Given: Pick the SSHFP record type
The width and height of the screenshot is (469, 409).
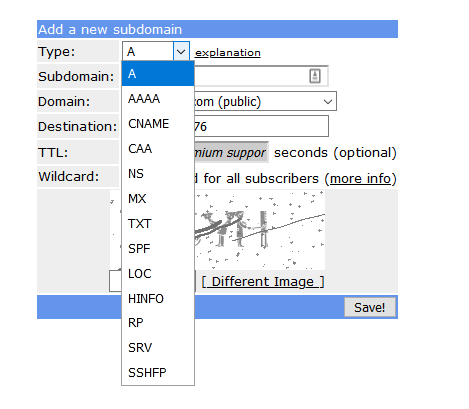Looking at the screenshot, I should click(x=158, y=372).
